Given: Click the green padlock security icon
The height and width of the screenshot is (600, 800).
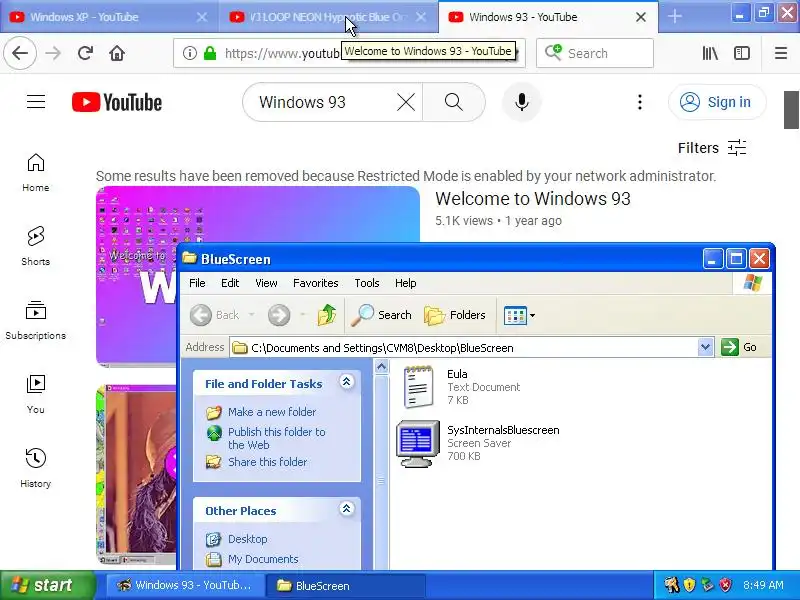Looking at the screenshot, I should (x=210, y=53).
